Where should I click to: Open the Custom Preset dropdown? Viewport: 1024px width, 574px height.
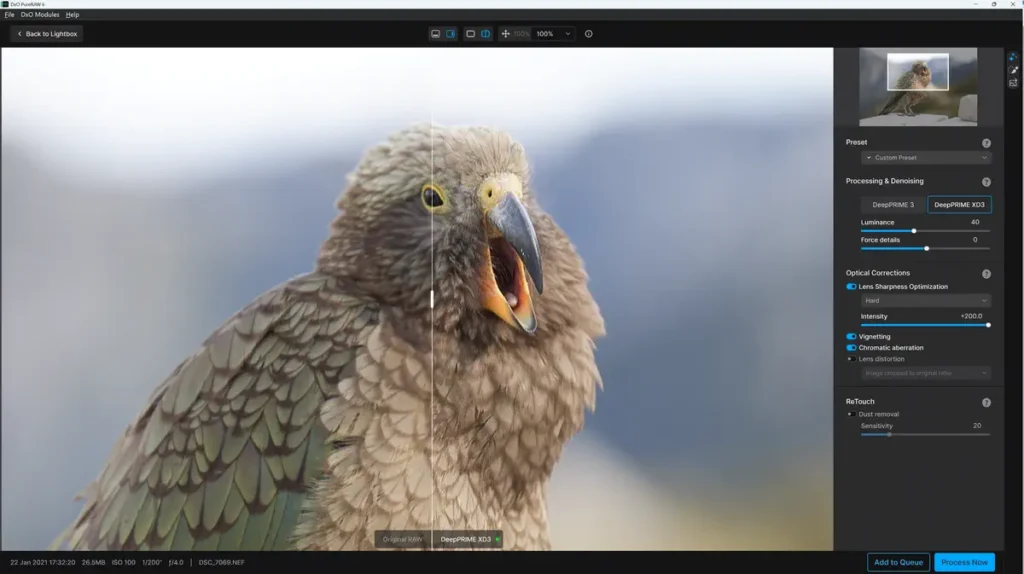pos(926,158)
